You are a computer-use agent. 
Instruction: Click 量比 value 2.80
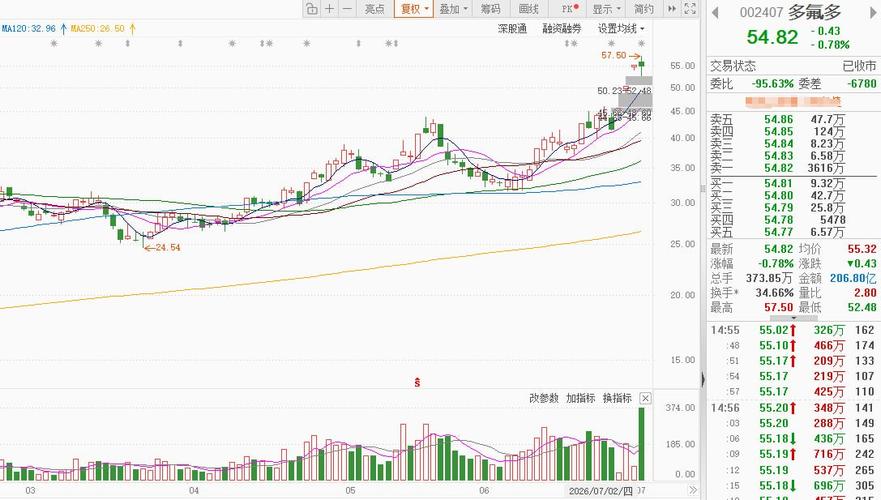865,293
